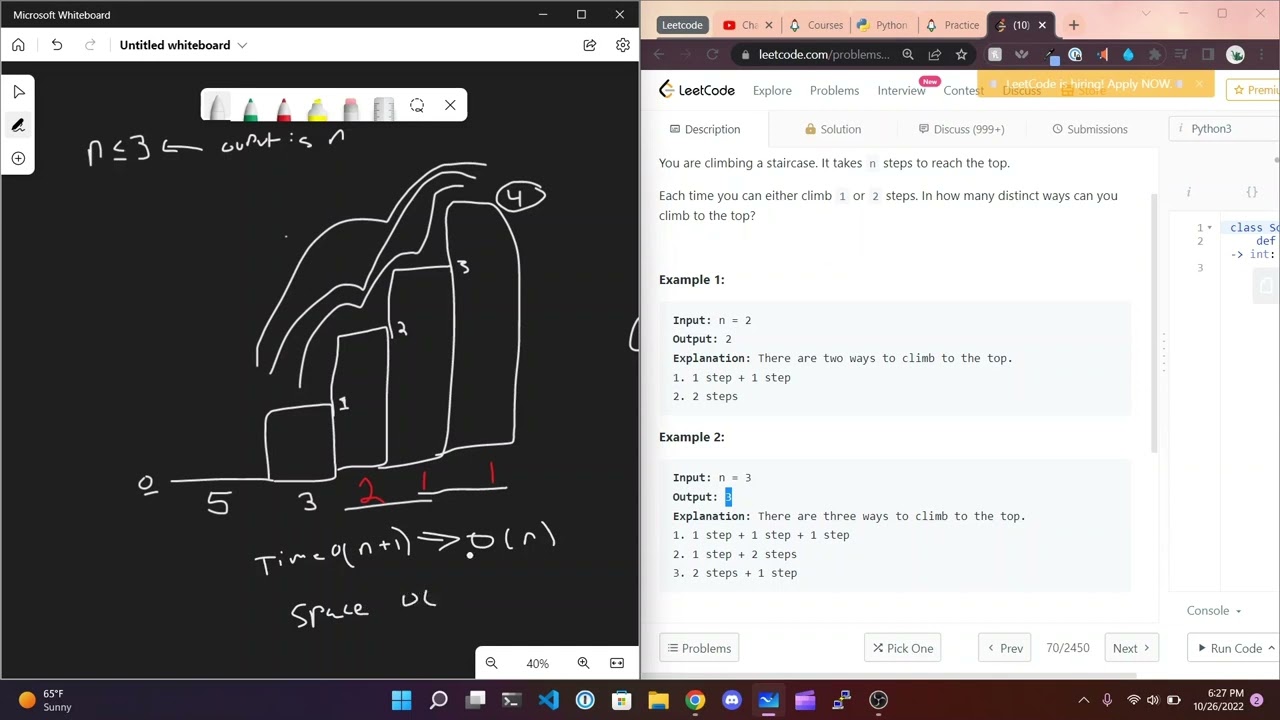Click the Run Code button

(1235, 648)
